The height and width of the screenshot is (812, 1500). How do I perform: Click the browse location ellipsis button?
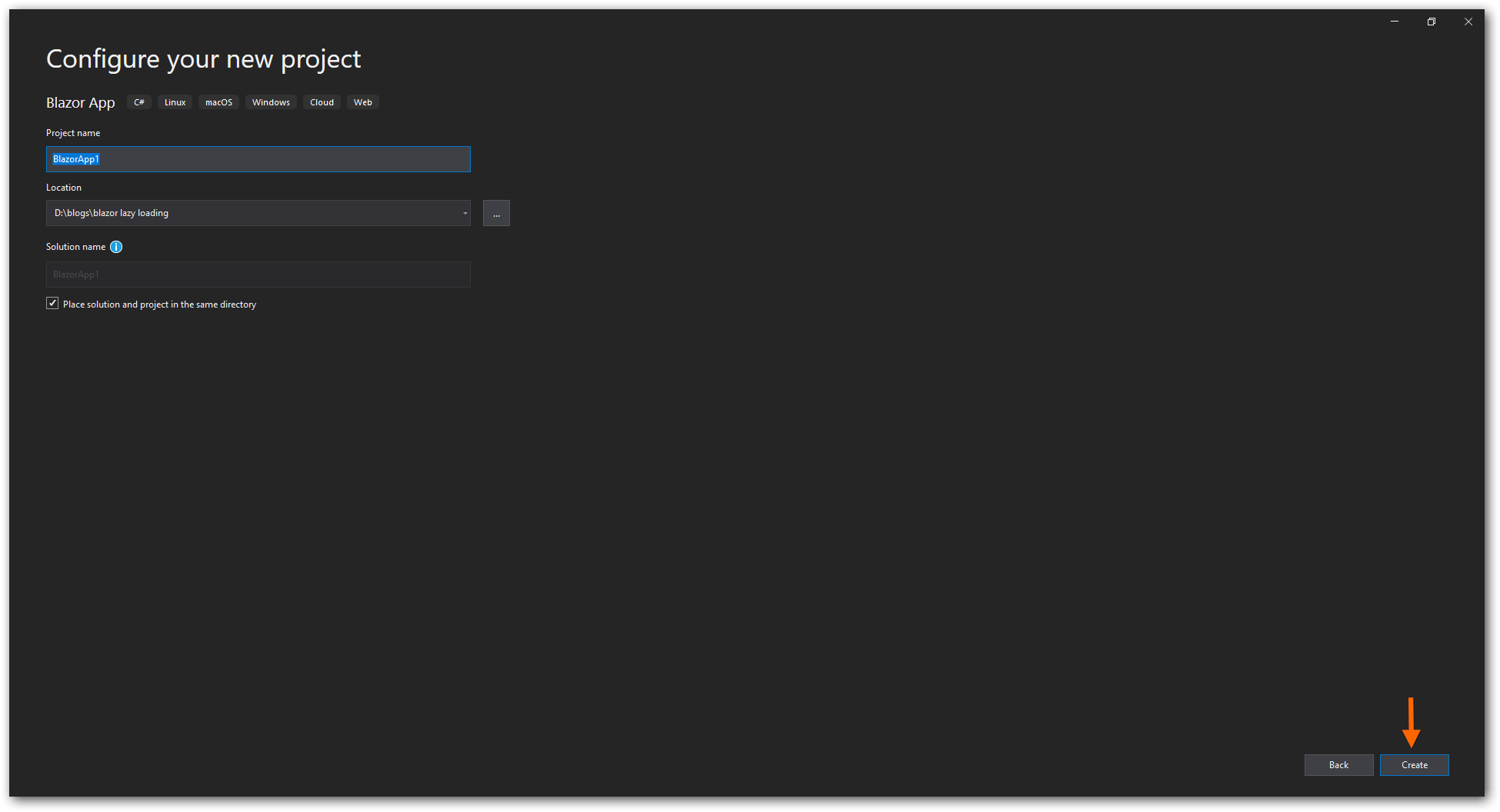click(x=496, y=213)
